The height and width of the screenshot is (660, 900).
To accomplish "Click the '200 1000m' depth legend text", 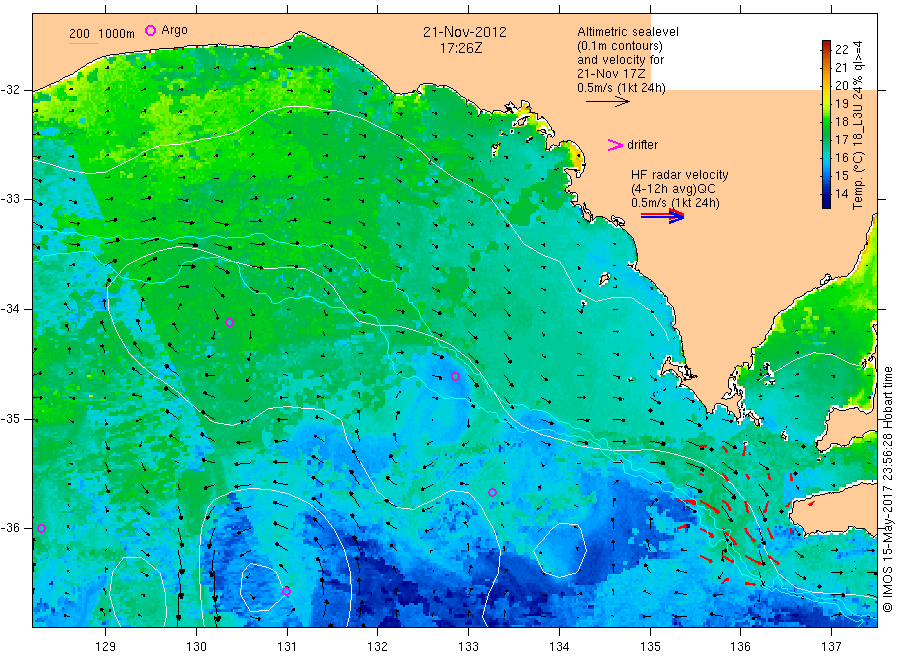I will pyautogui.click(x=102, y=33).
